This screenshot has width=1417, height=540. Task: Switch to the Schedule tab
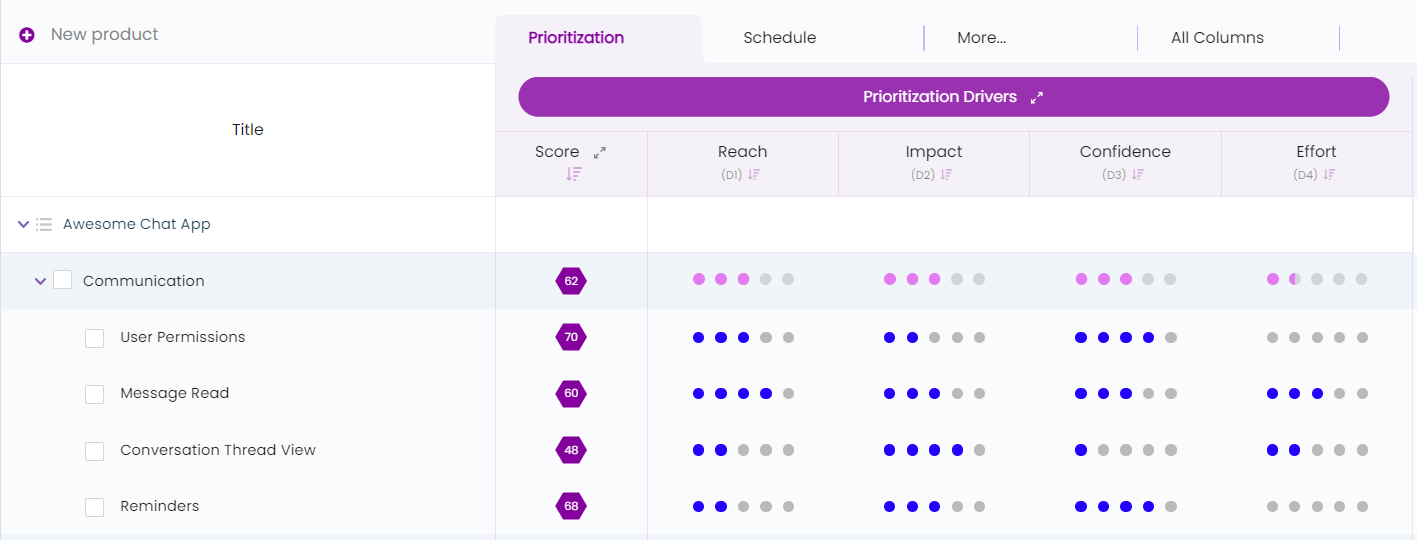(x=779, y=38)
